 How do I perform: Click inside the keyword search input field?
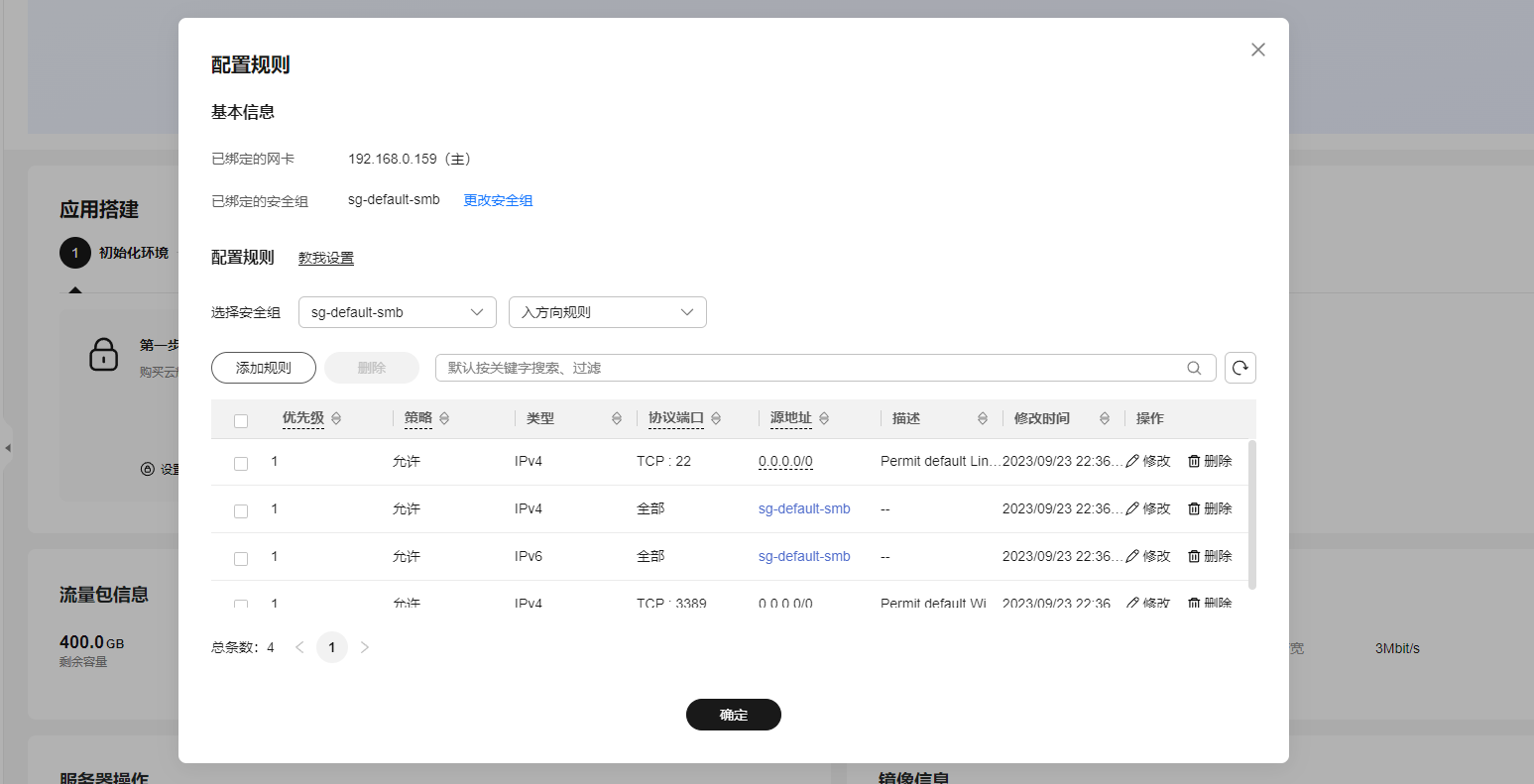click(793, 367)
